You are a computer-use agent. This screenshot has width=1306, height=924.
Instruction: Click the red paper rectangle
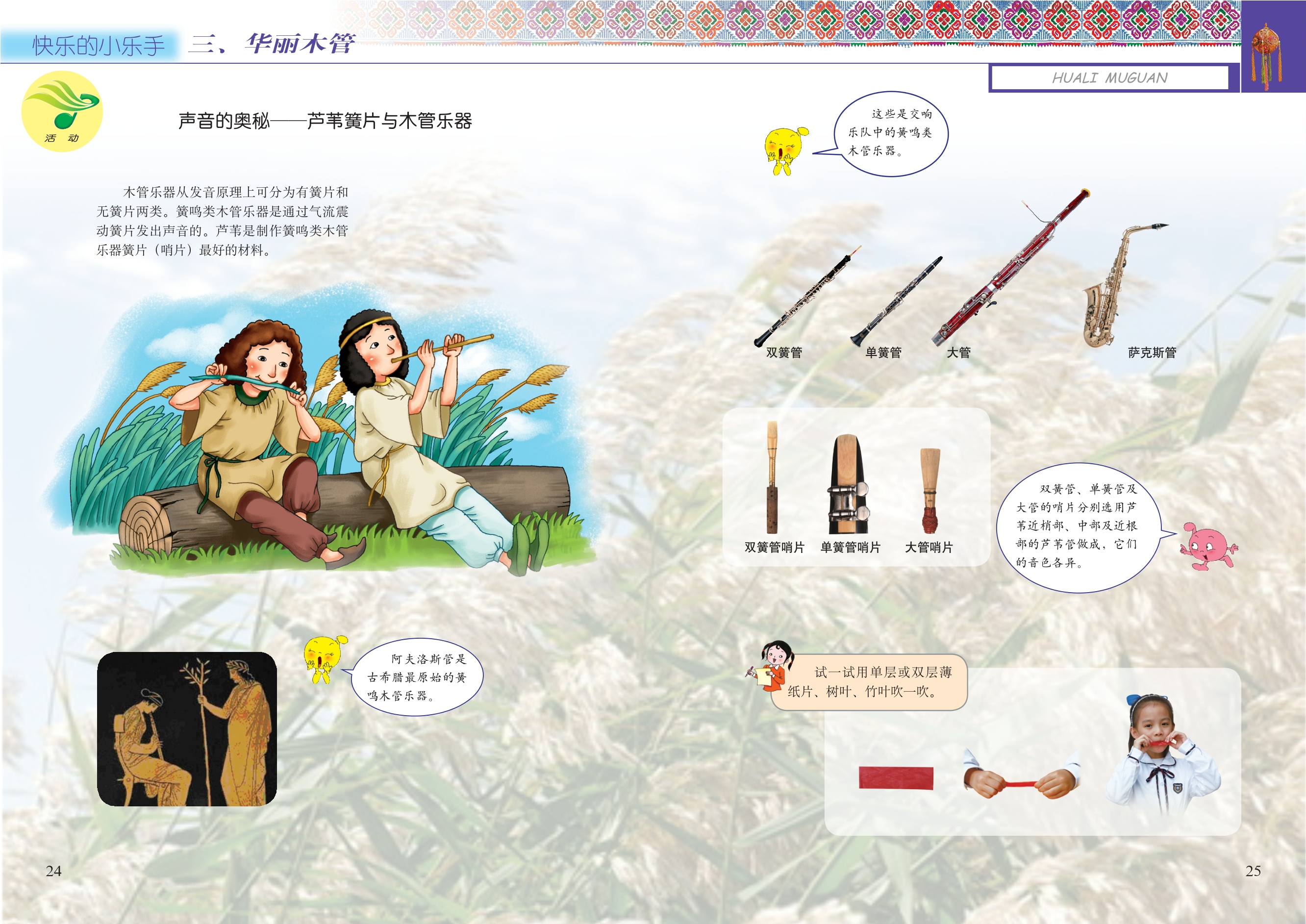point(896,778)
